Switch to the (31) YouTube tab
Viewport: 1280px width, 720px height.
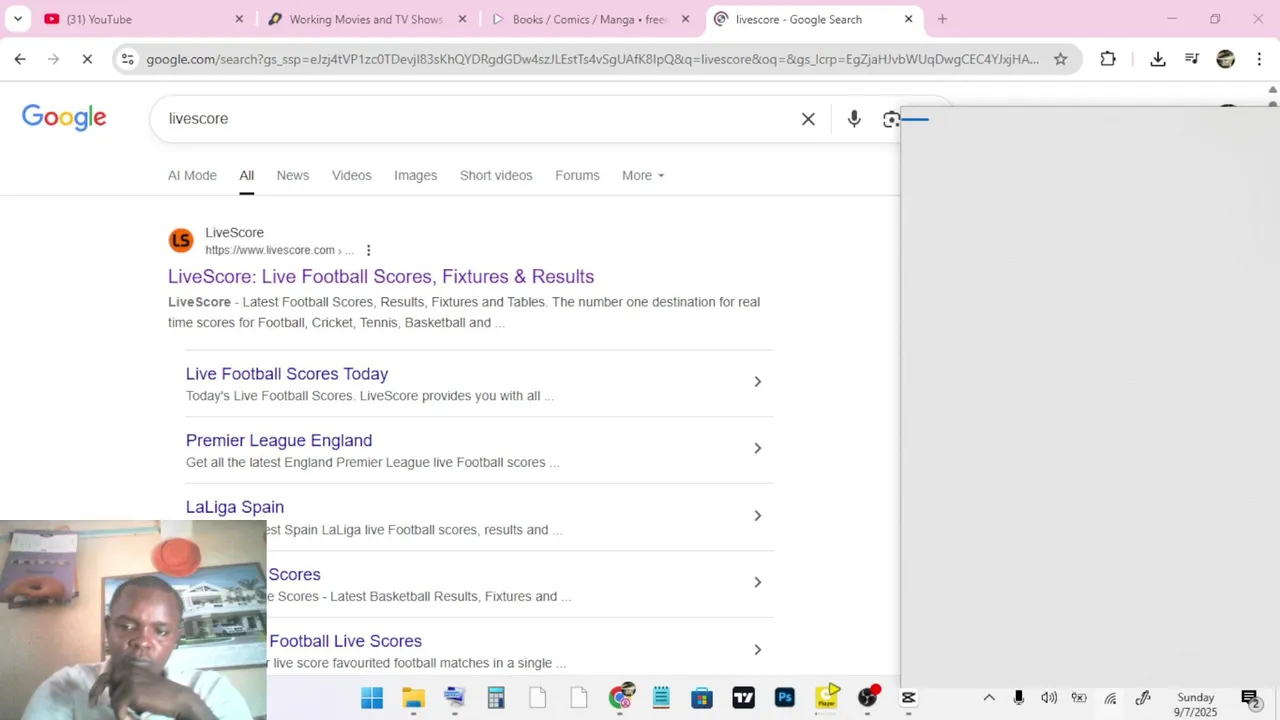tap(145, 19)
